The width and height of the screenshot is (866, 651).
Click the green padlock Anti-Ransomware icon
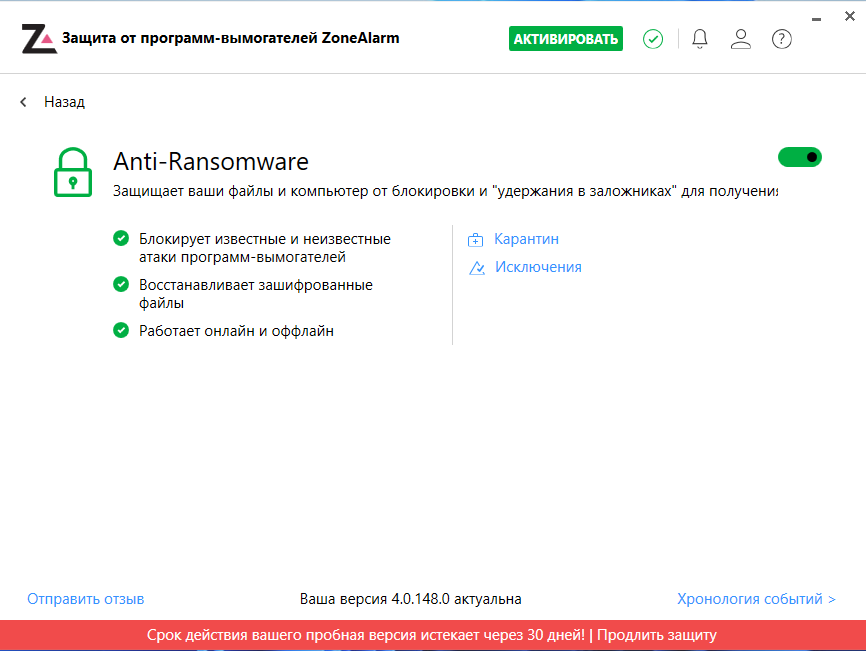(73, 172)
